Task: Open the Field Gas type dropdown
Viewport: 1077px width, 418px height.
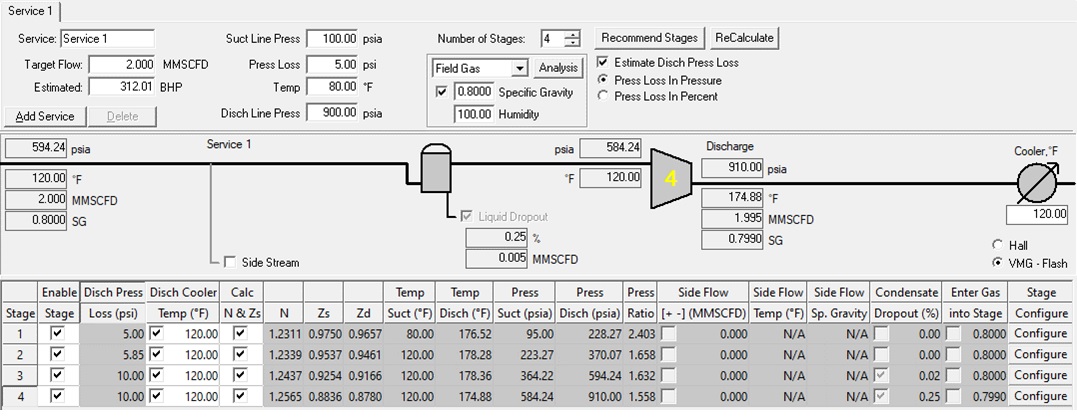Action: tap(518, 68)
